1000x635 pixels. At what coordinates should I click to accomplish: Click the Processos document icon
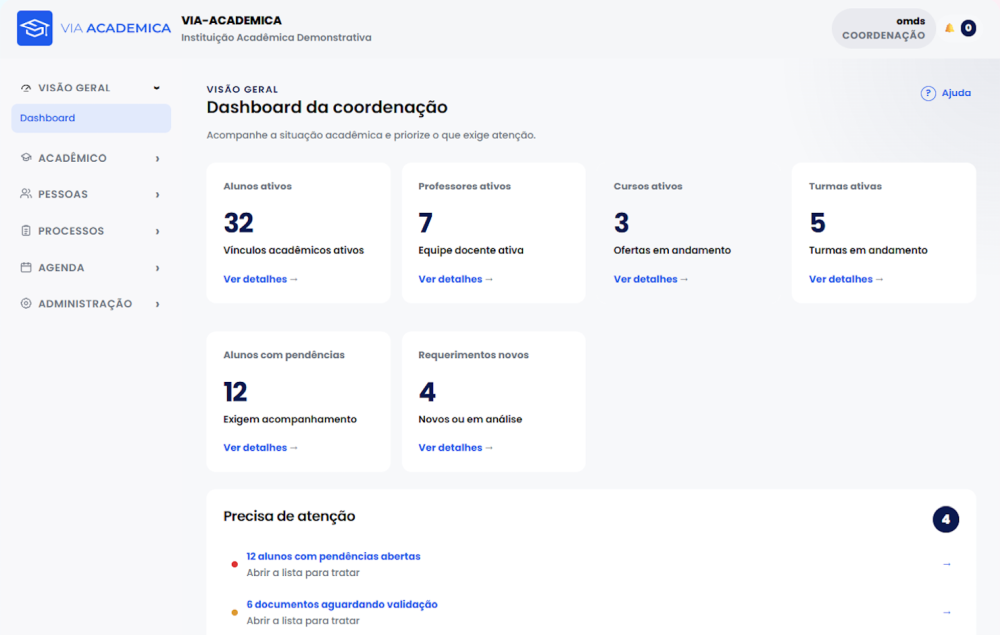[x=26, y=231]
